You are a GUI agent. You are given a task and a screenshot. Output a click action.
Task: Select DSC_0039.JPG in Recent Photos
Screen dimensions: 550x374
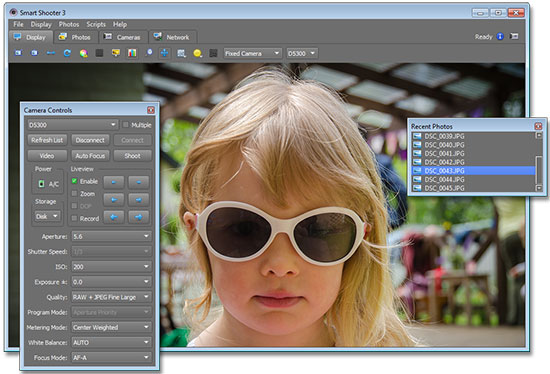[474, 136]
